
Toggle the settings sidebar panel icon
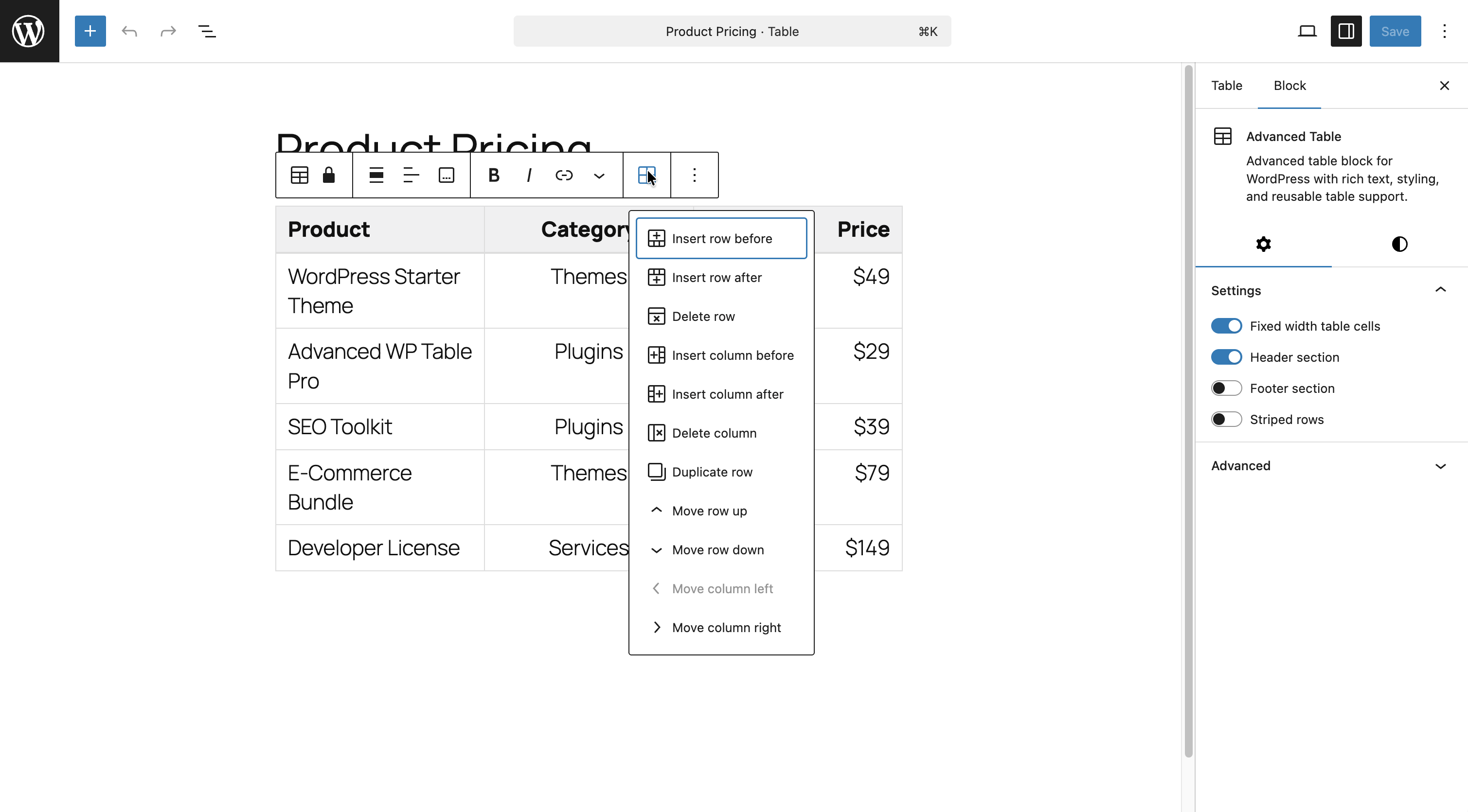click(x=1346, y=31)
